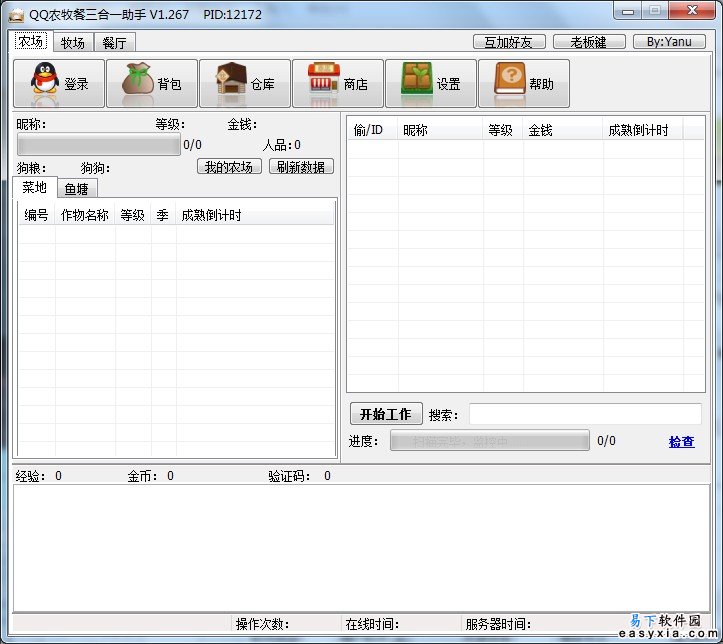Click the crop list 等级 column header
The image size is (723, 644).
pyautogui.click(x=133, y=215)
